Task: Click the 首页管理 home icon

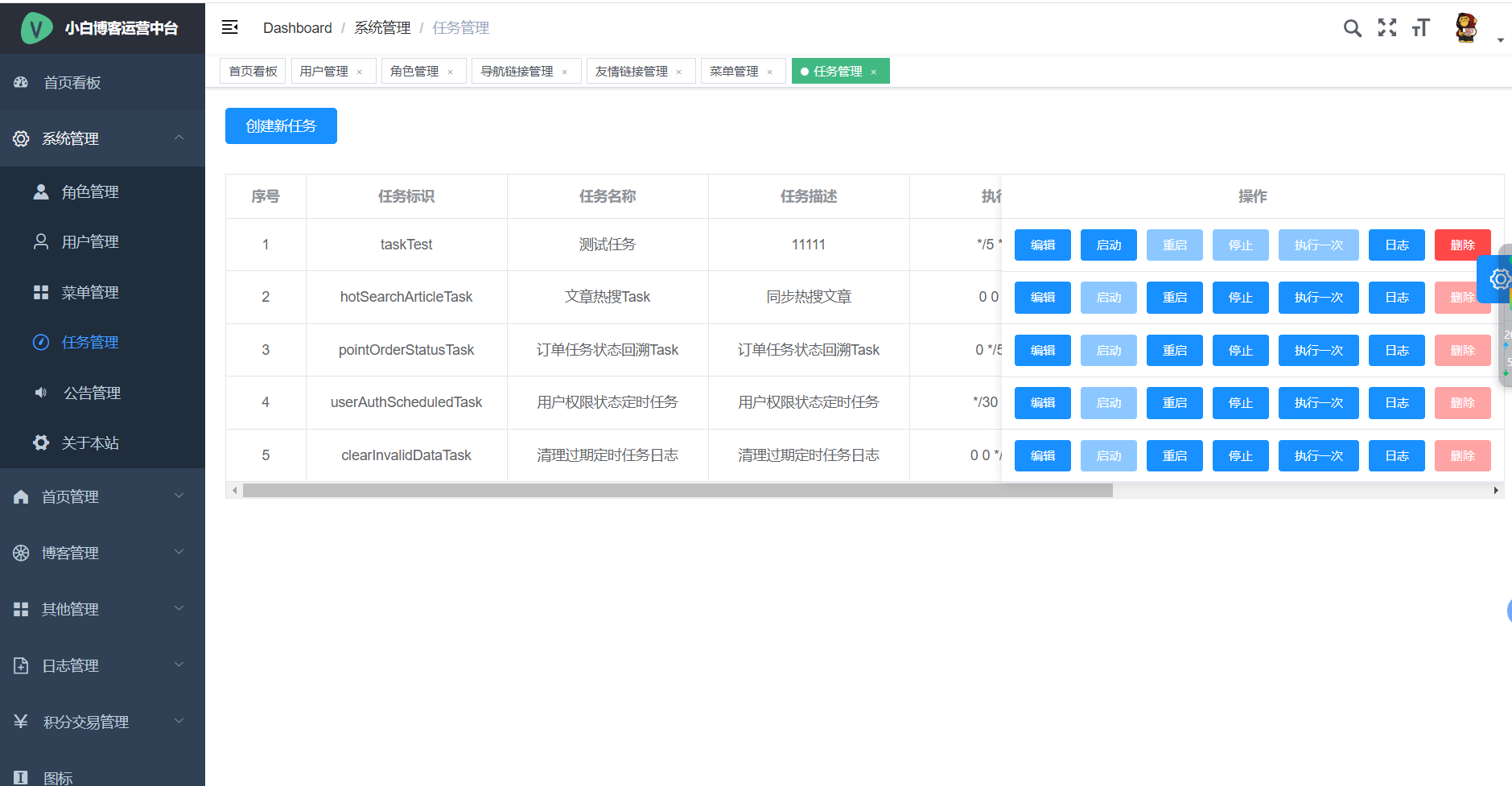Action: pos(21,496)
